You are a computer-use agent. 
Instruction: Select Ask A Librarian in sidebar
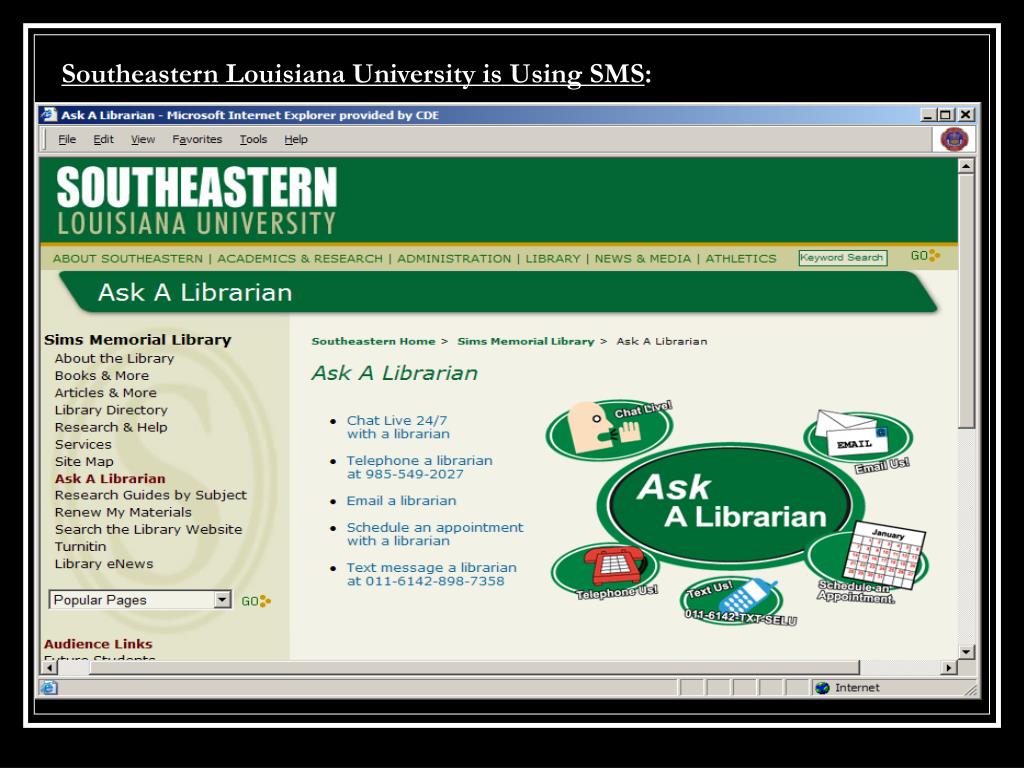(110, 478)
